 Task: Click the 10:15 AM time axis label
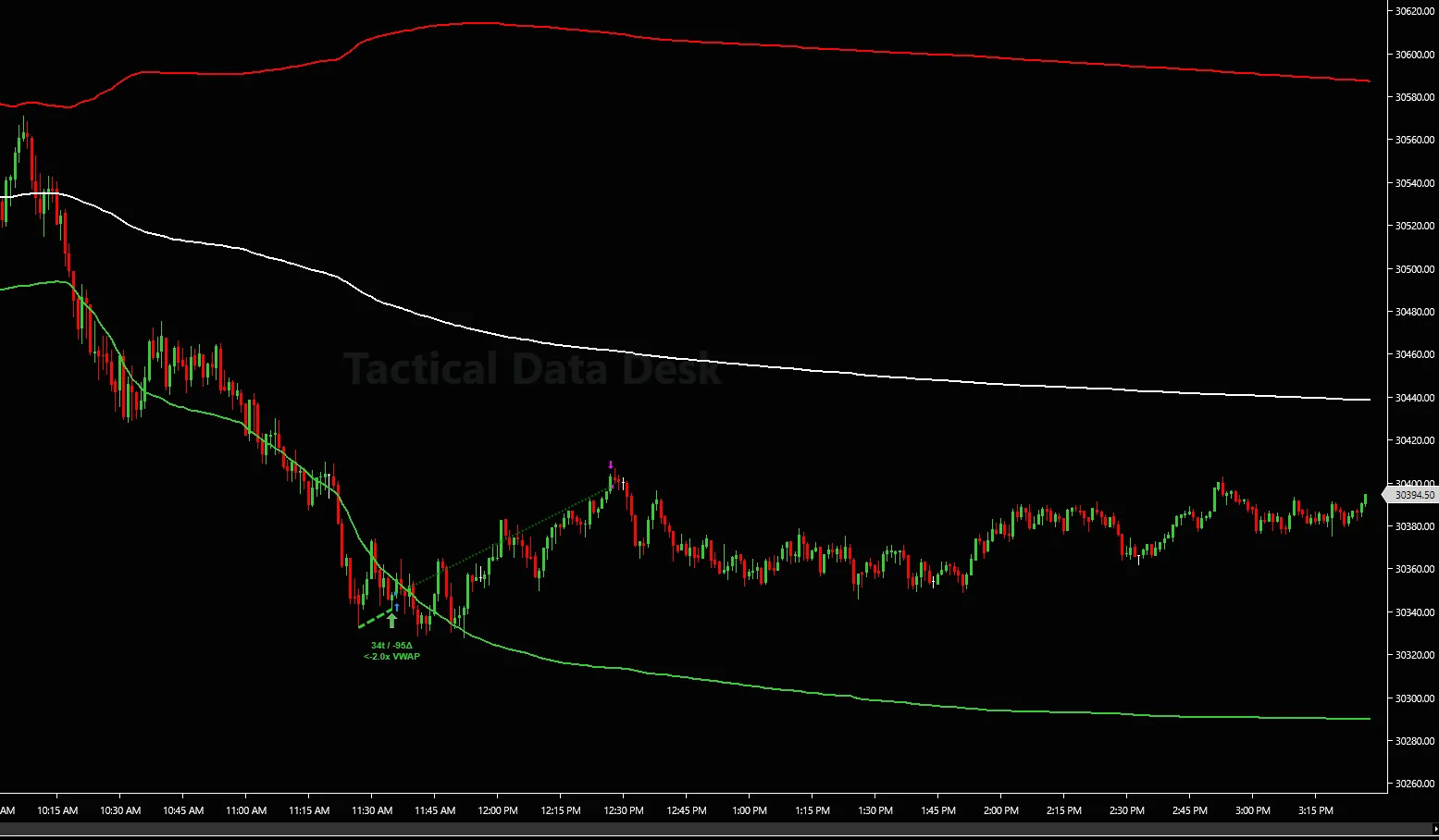point(57,810)
